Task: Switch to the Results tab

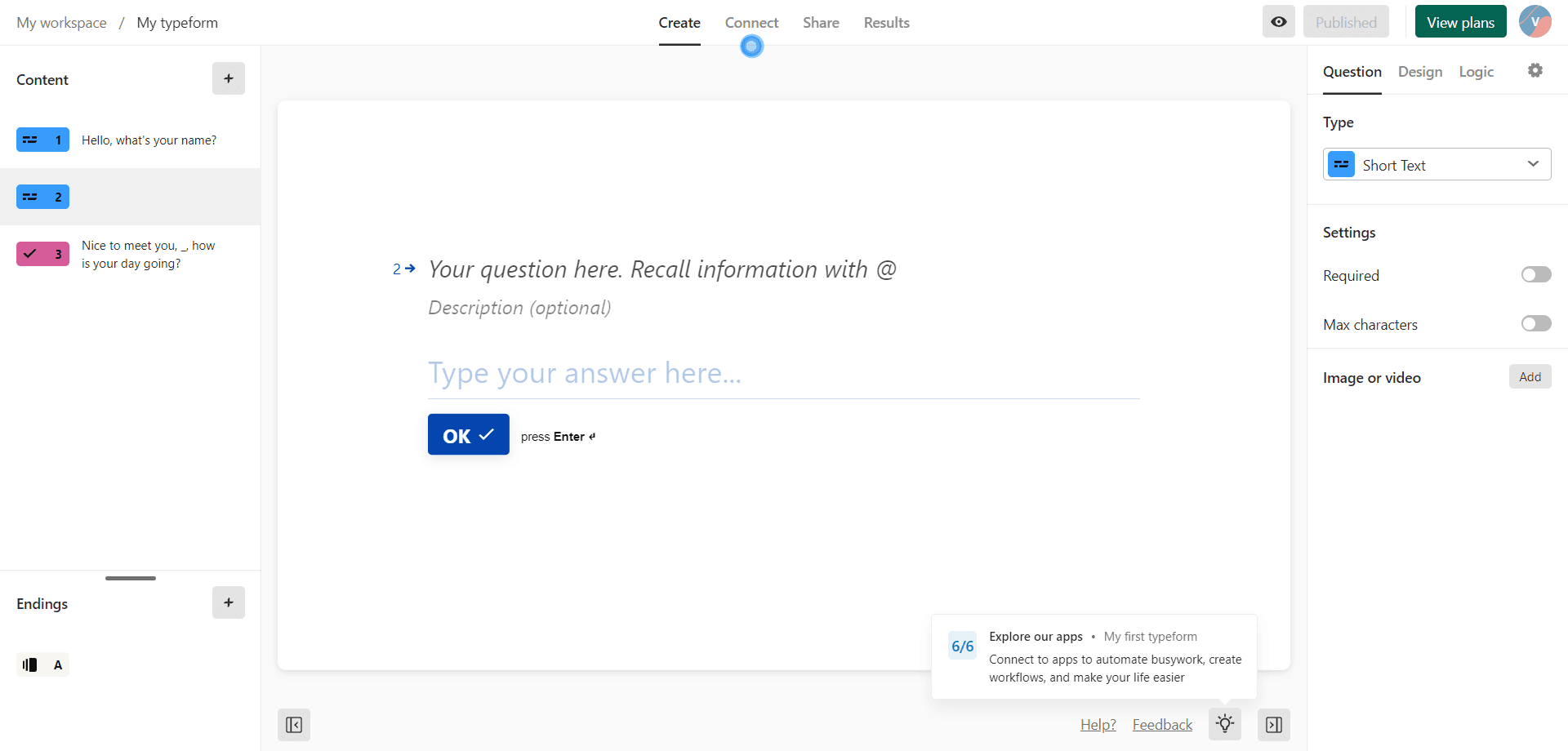Action: point(887,23)
